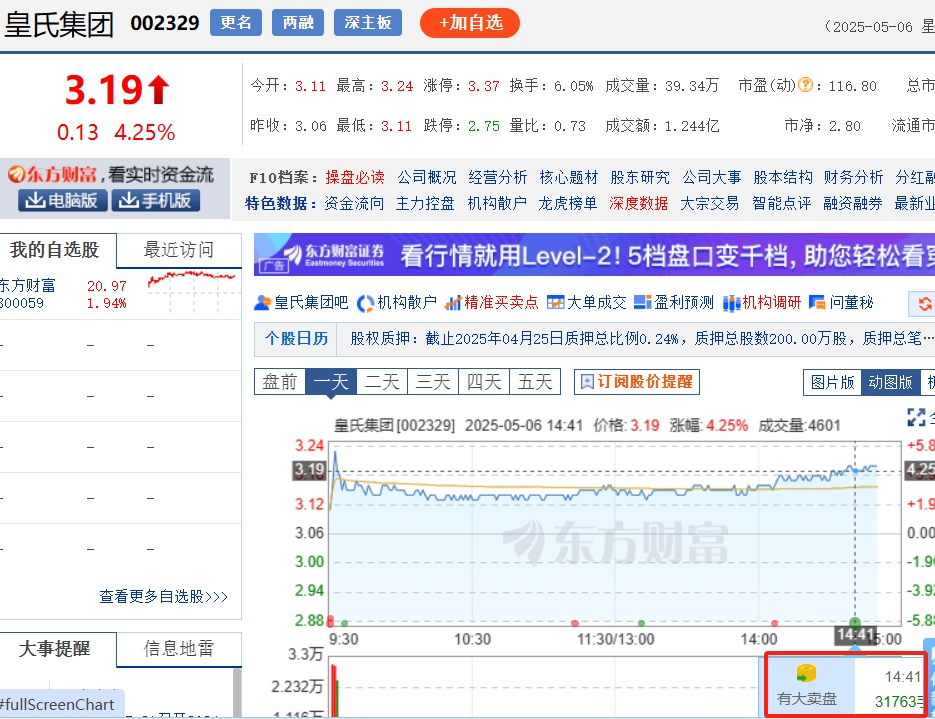
Task: Click the 皇氏集团吧 person icon
Action: [x=262, y=303]
